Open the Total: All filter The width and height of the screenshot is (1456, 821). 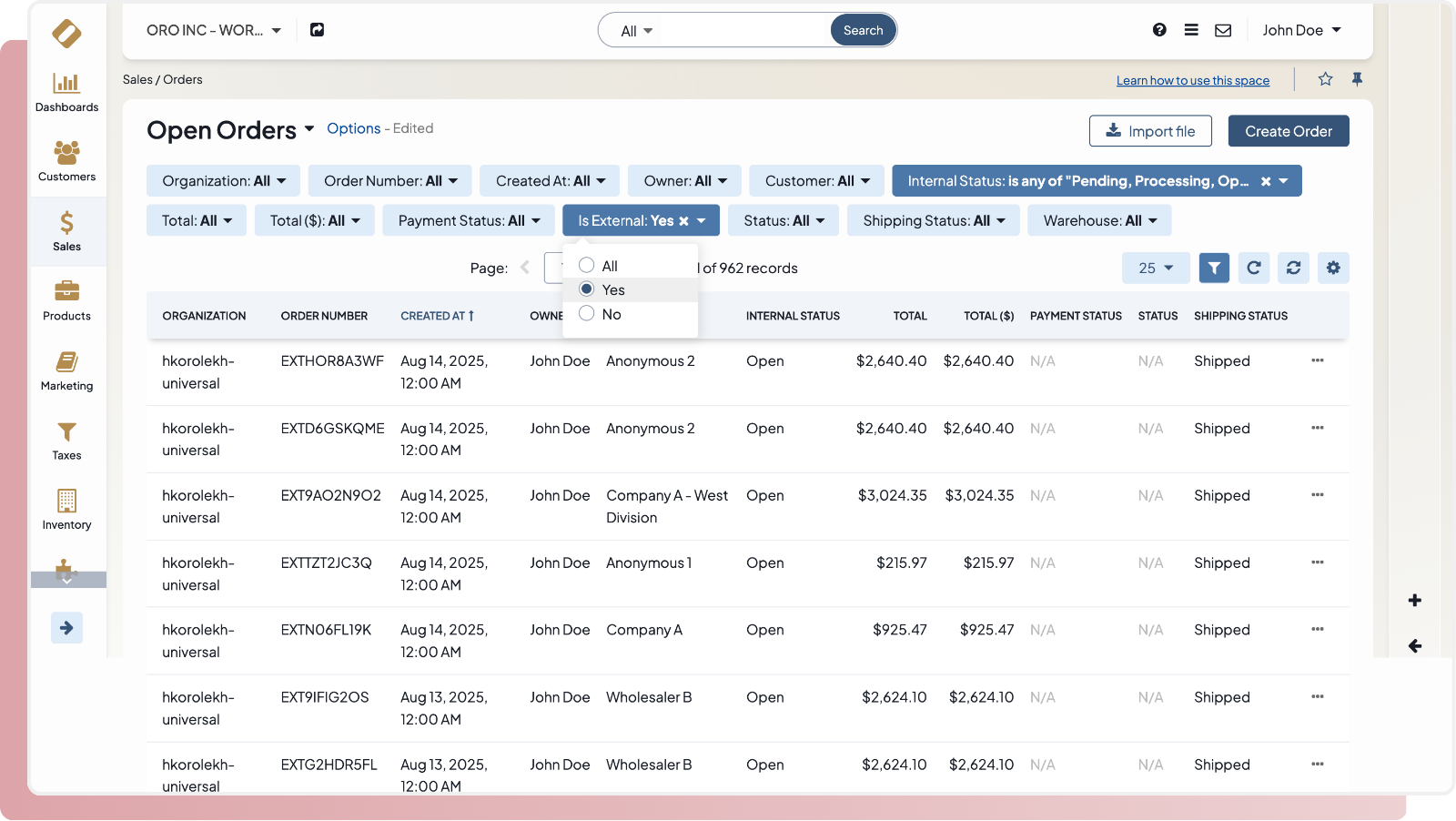pyautogui.click(x=197, y=220)
